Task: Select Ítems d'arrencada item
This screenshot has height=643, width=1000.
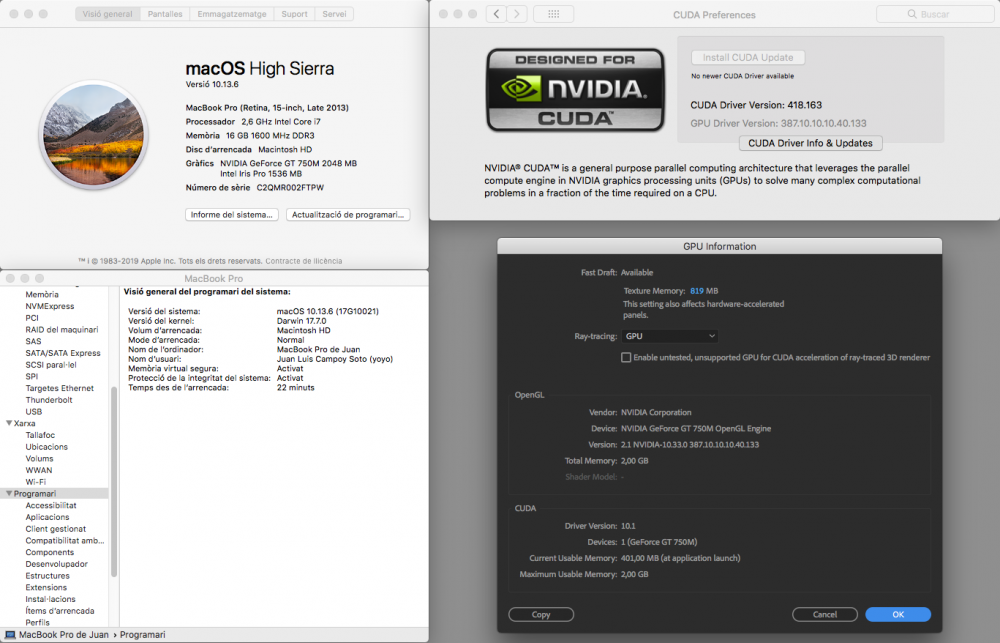Action: click(x=60, y=611)
